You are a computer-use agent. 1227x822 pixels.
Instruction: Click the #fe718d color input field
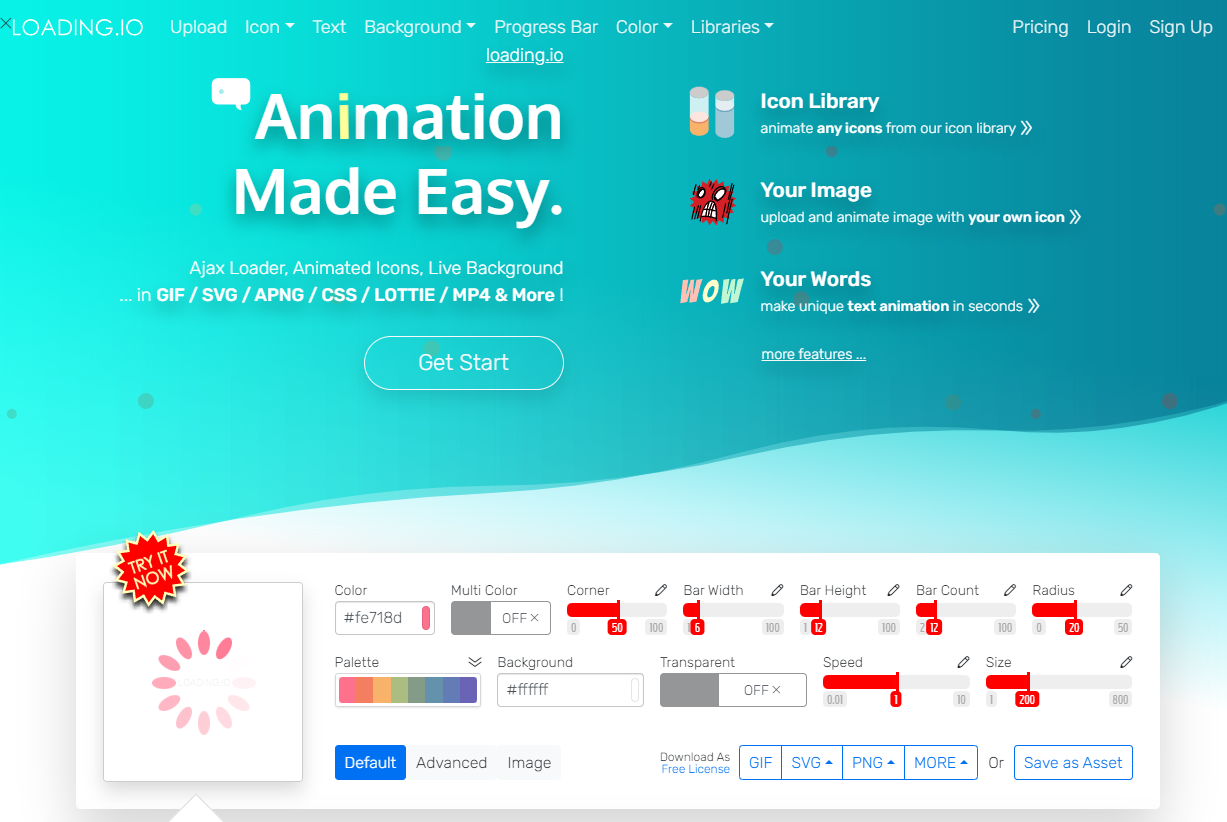[x=384, y=618]
